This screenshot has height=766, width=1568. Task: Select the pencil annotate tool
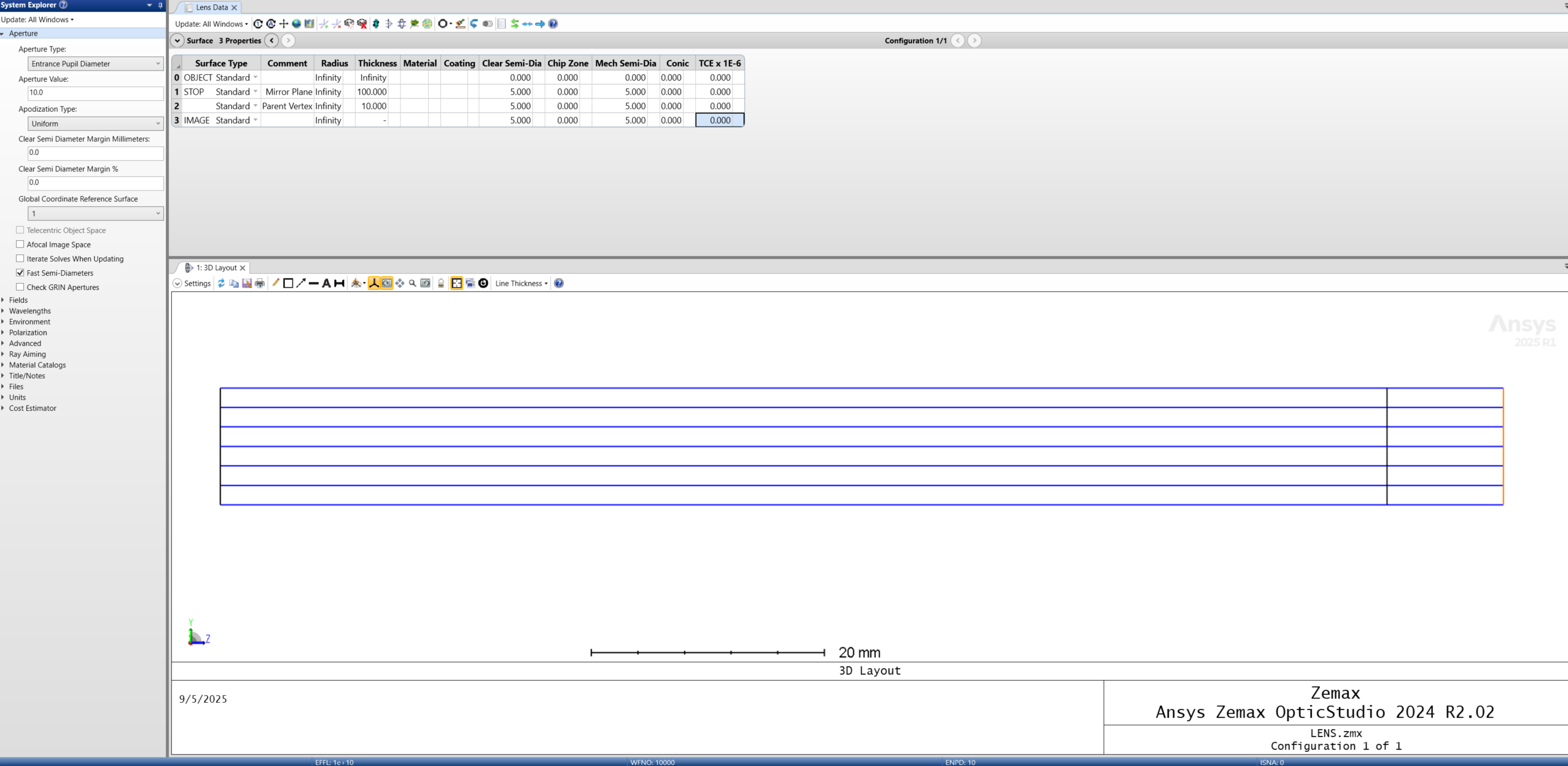coord(276,283)
